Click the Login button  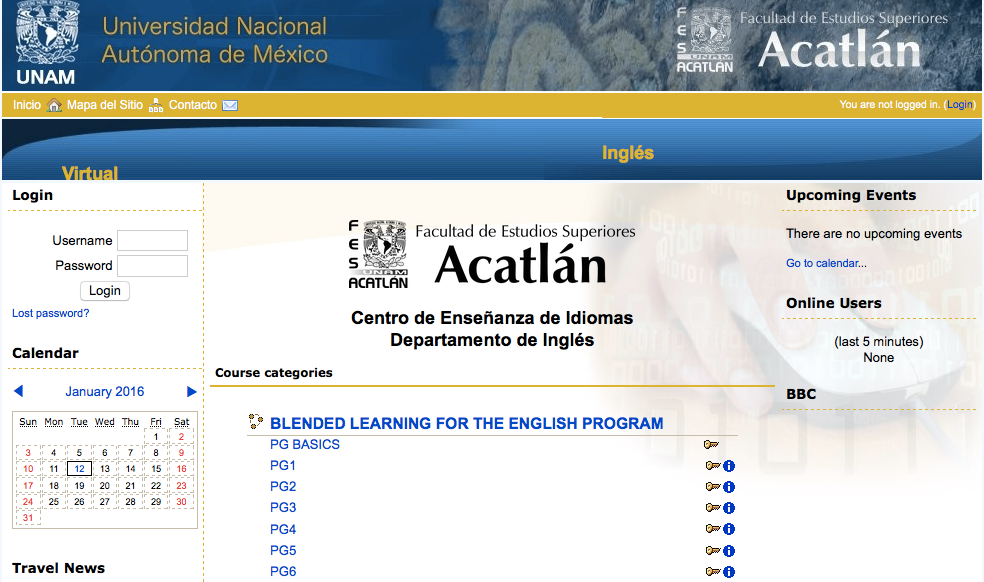click(x=105, y=291)
